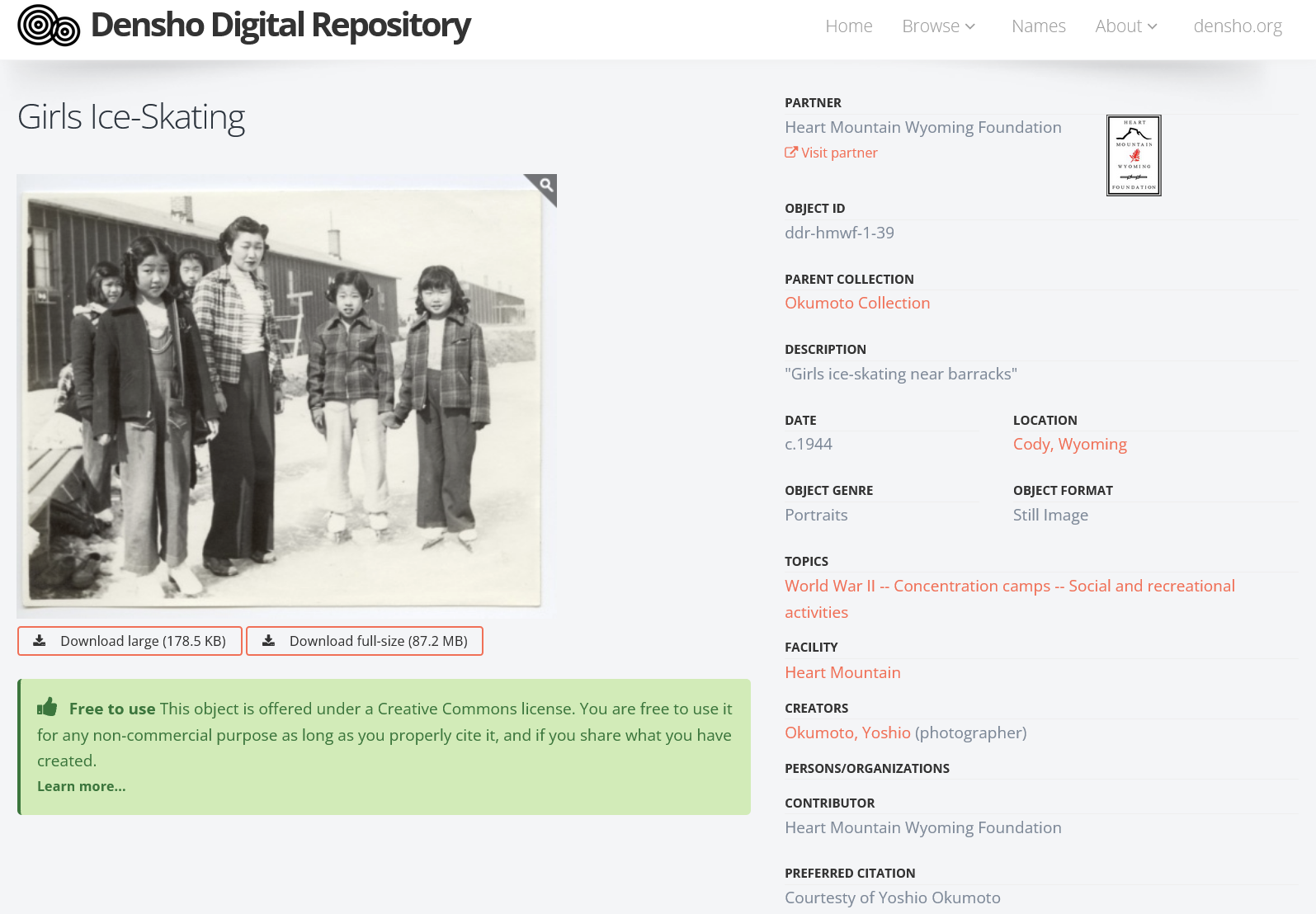The height and width of the screenshot is (914, 1316).
Task: Open the Heart Mountain facility link
Action: click(842, 672)
